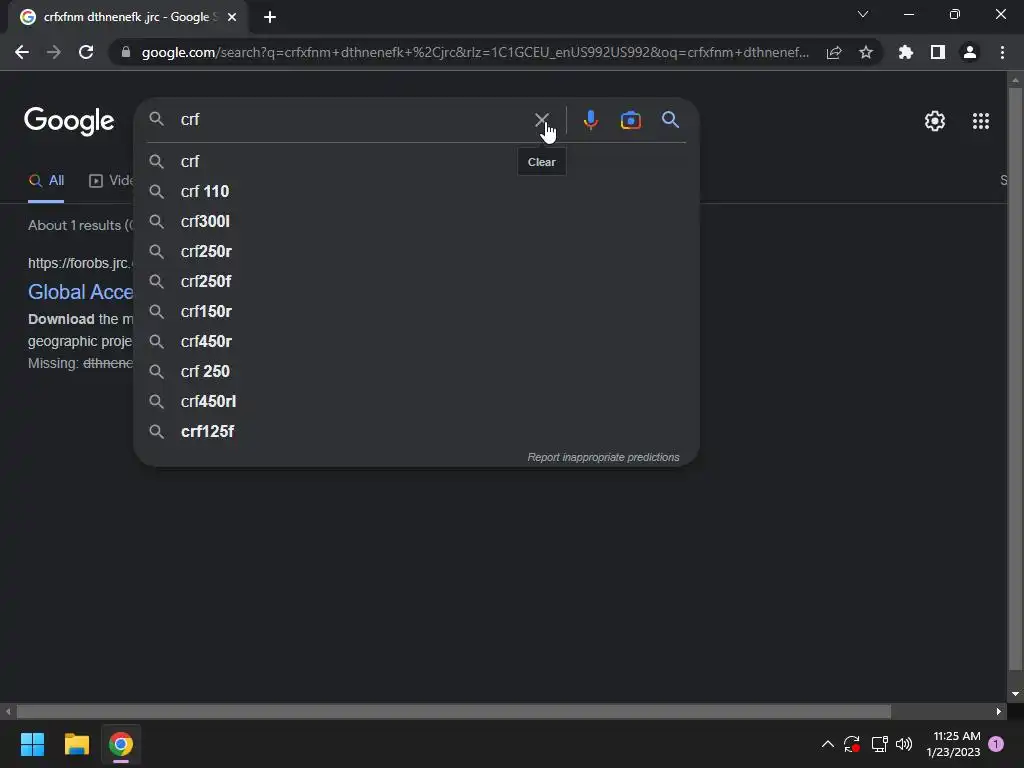Image resolution: width=1024 pixels, height=768 pixels.
Task: Open the Extensions puzzle menu
Action: [906, 52]
